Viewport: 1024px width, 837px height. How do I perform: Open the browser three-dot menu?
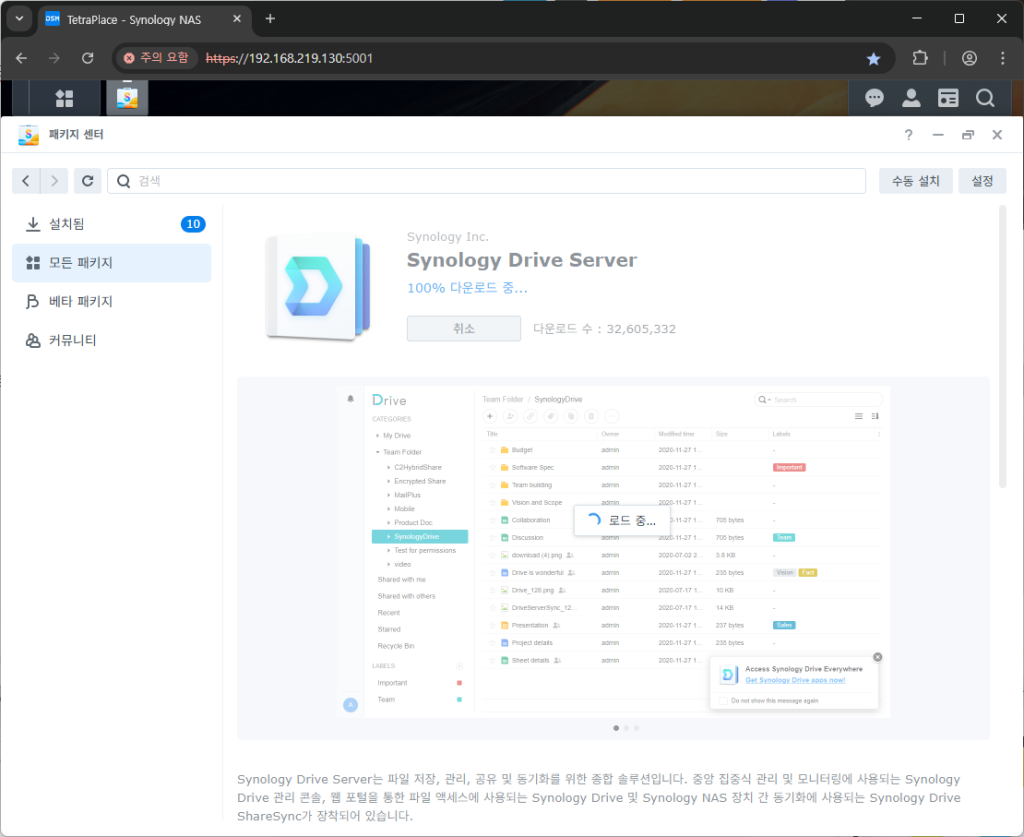pos(1002,58)
